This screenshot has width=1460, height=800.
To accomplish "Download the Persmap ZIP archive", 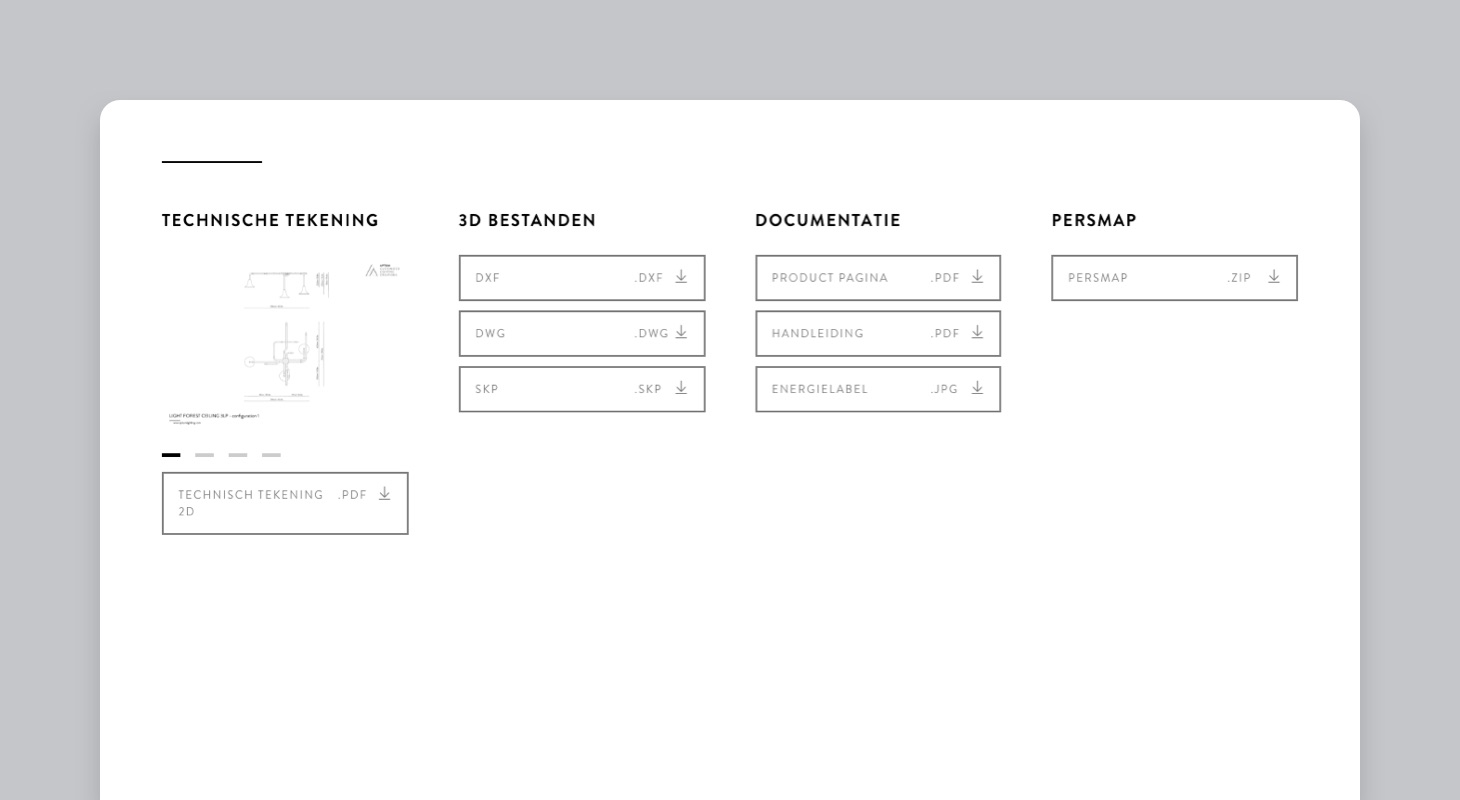I will 1174,278.
